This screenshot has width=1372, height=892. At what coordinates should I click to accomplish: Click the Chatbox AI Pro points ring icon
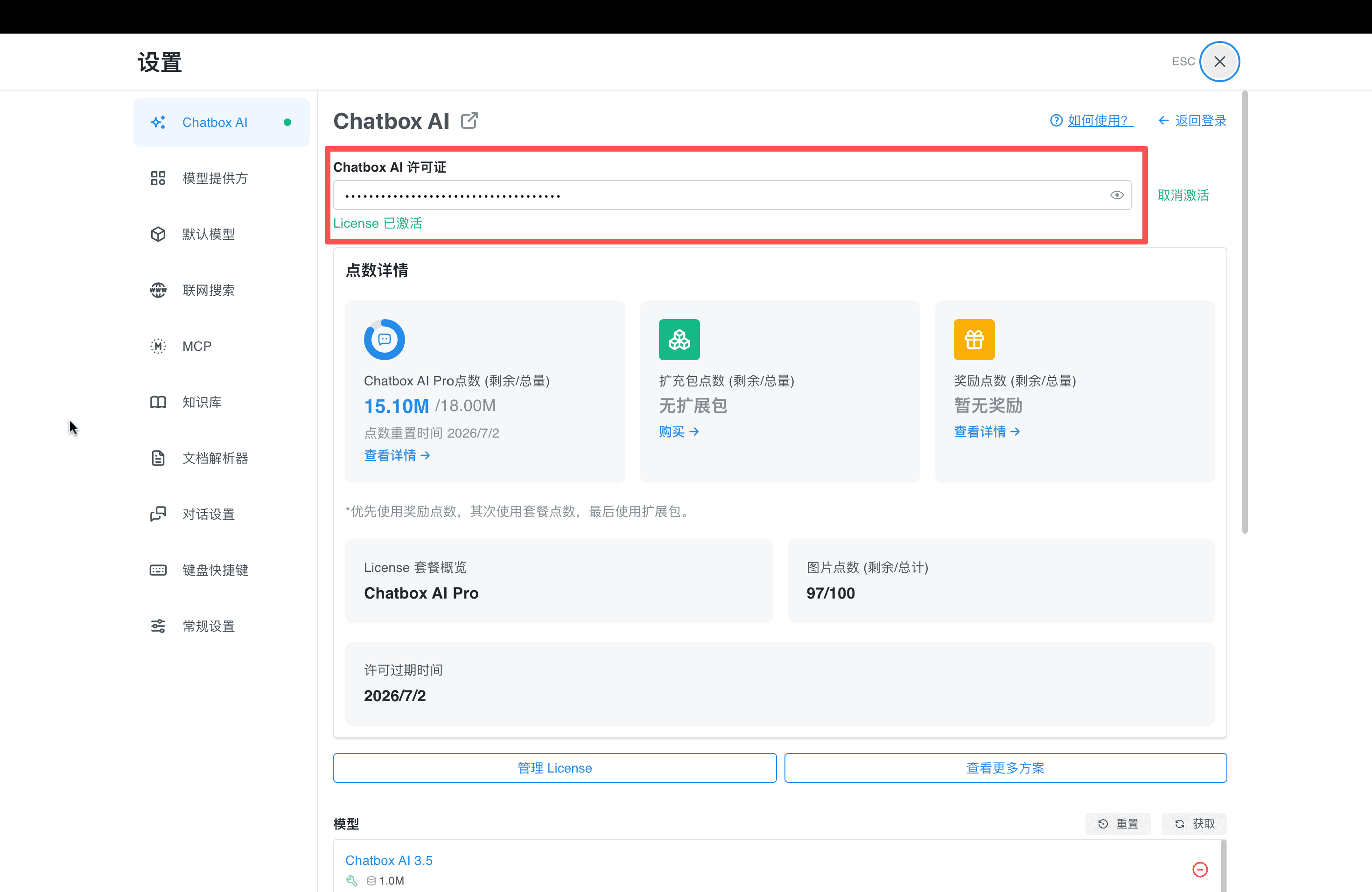coord(385,339)
